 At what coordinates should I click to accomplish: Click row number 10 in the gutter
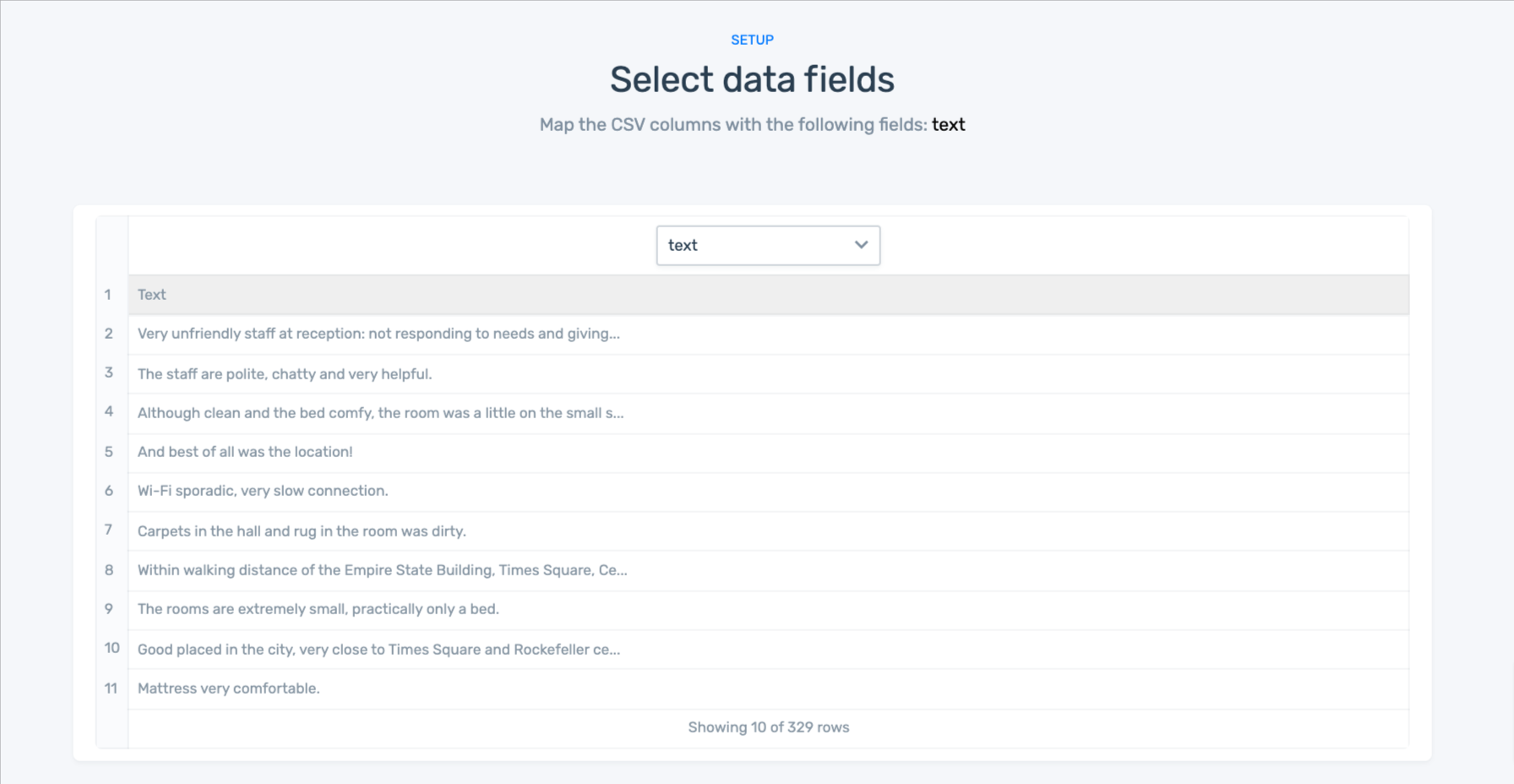point(112,648)
